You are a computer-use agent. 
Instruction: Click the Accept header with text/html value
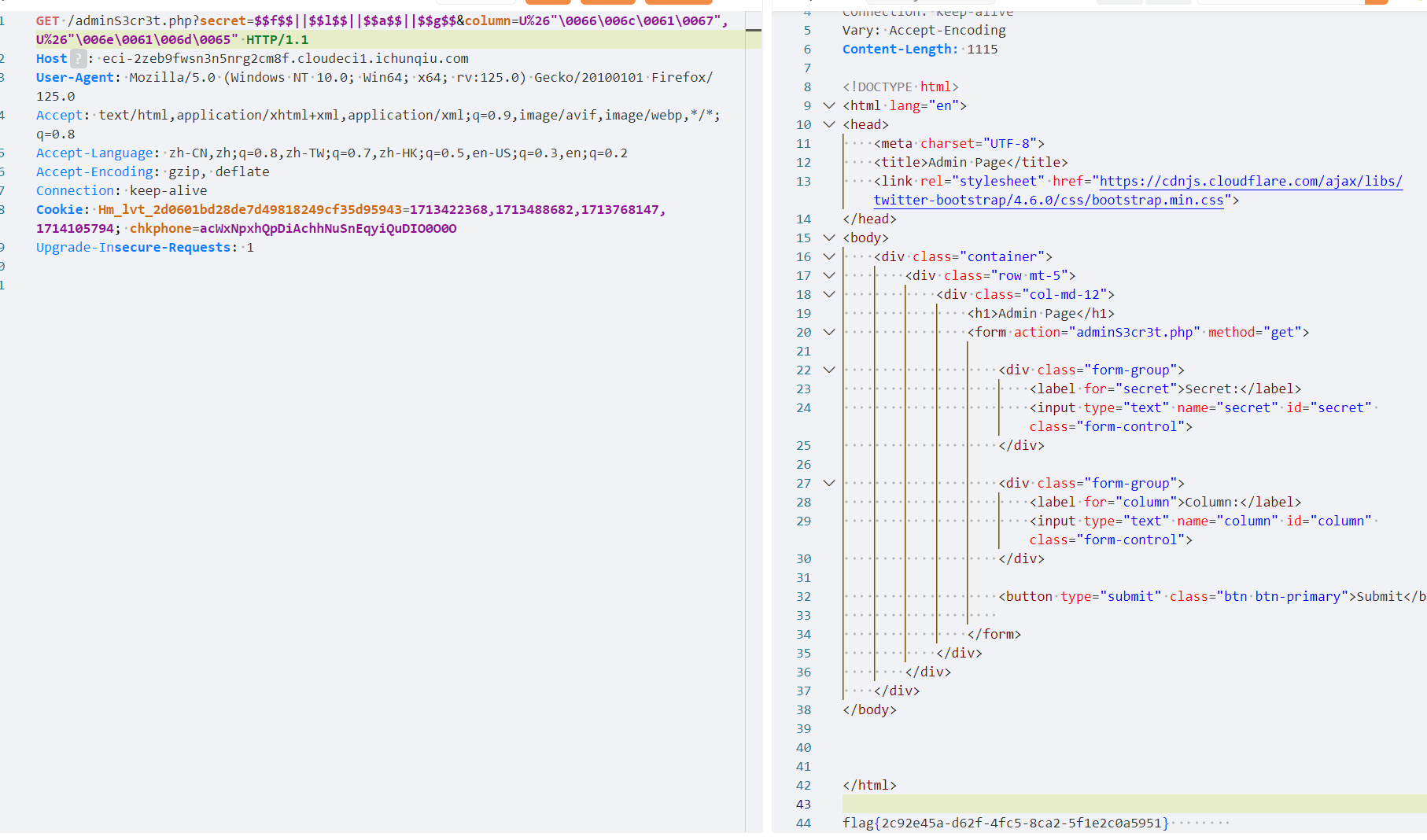(378, 124)
